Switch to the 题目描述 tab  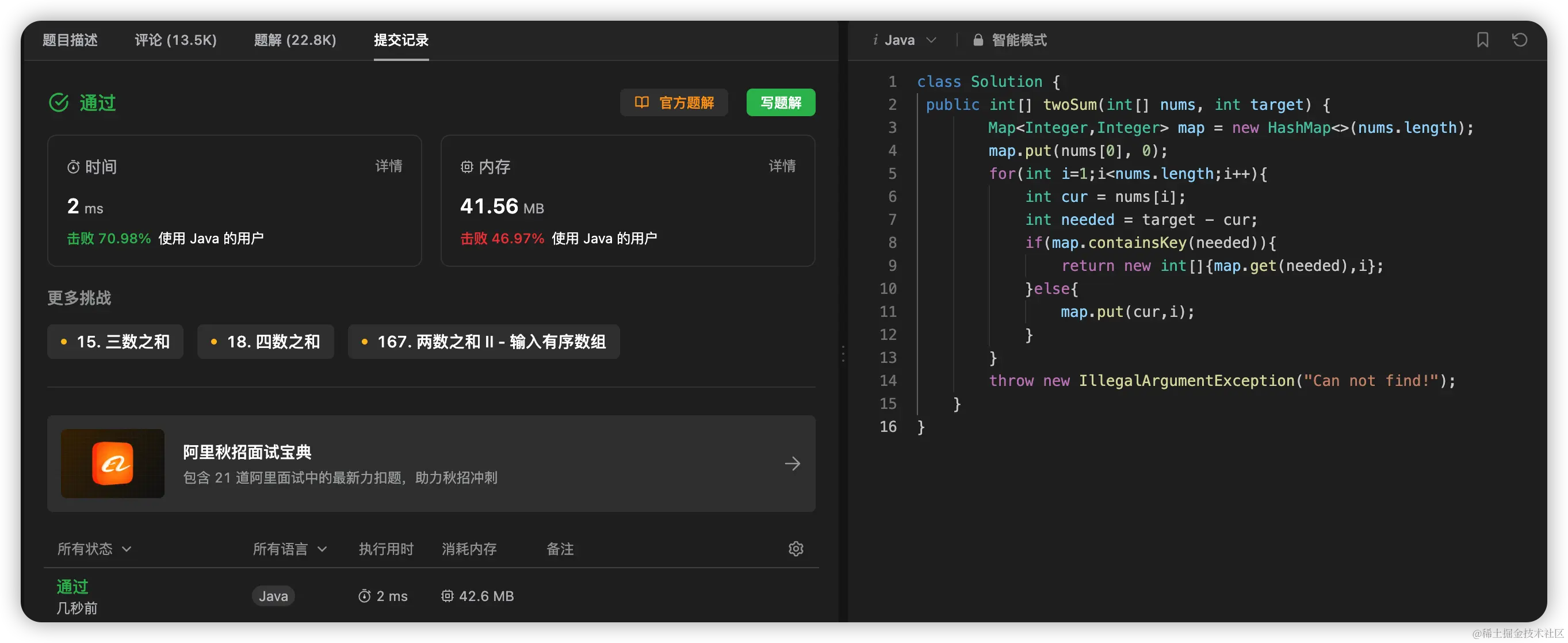[x=70, y=40]
